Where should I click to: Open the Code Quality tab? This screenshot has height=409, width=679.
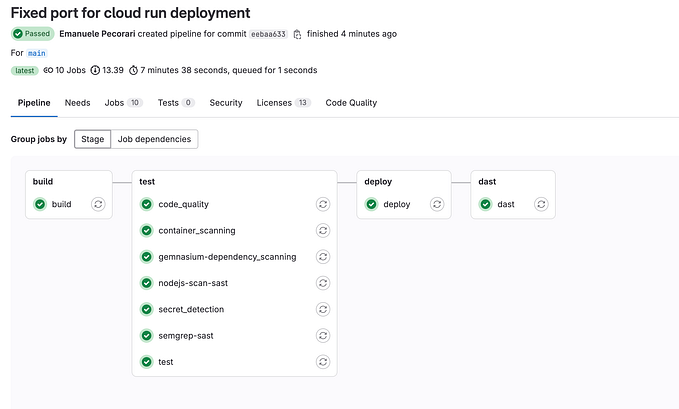click(x=351, y=103)
